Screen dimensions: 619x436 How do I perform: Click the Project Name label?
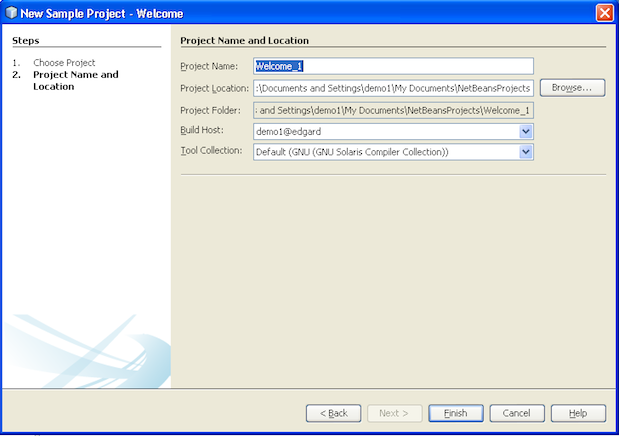point(208,66)
